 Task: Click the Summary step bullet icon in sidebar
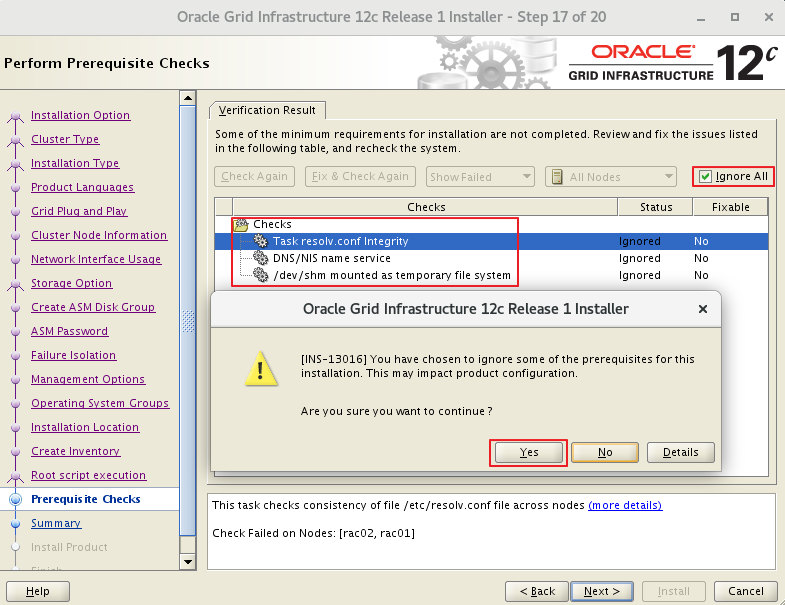[15, 523]
